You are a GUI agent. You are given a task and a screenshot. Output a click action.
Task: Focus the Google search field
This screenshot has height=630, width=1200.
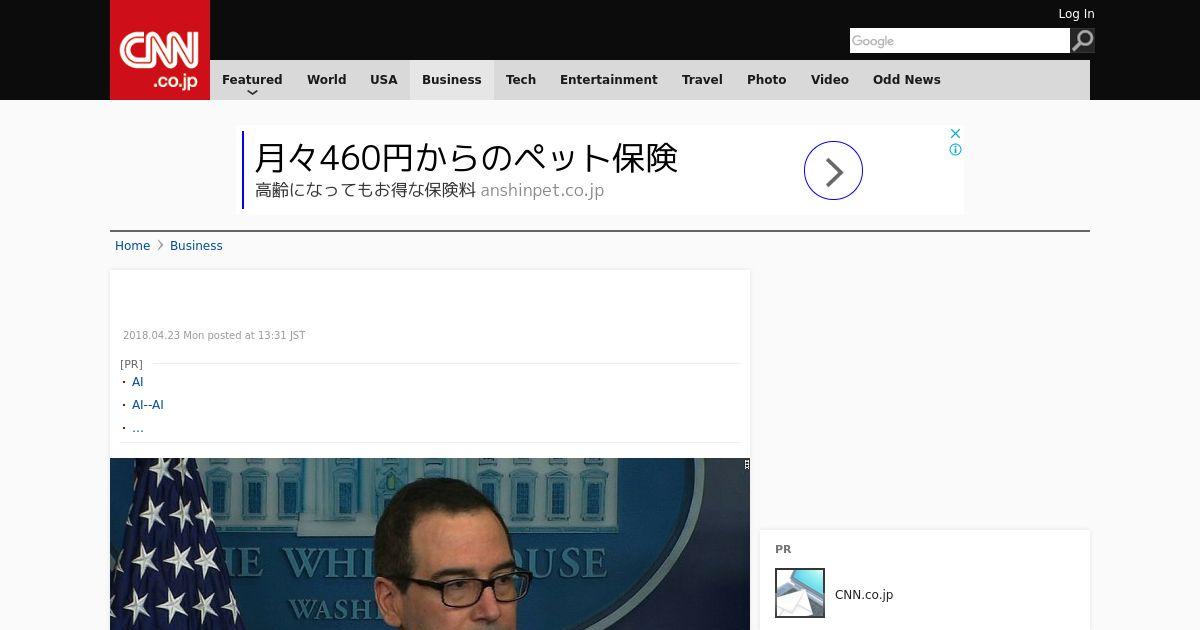tap(960, 40)
